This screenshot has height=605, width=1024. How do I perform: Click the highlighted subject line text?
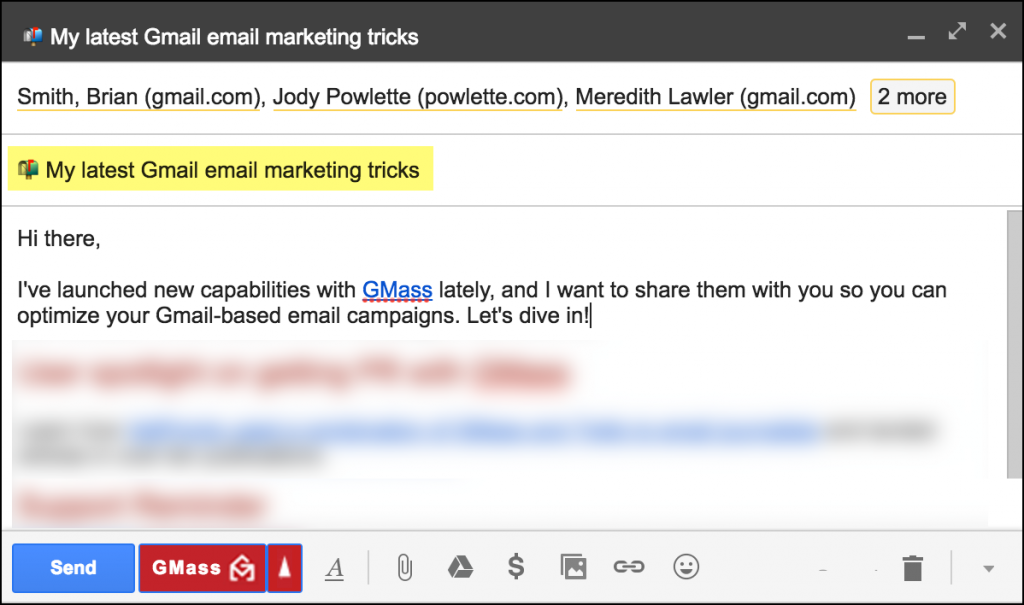(x=220, y=170)
